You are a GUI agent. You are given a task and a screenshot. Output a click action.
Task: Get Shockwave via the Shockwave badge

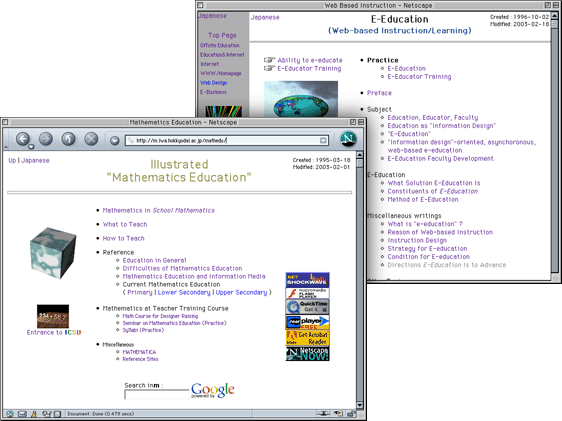point(308,280)
